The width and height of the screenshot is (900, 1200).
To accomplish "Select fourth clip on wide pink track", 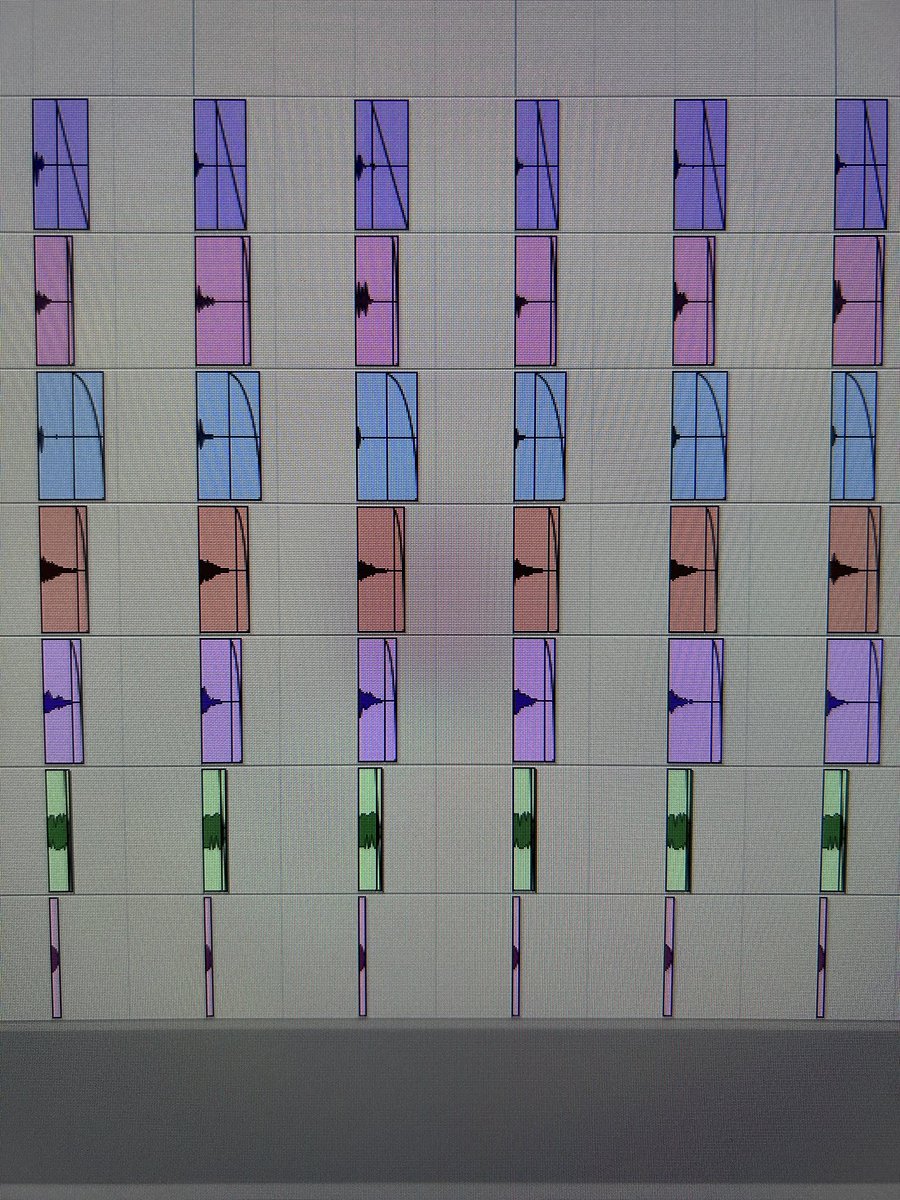I will 537,301.
